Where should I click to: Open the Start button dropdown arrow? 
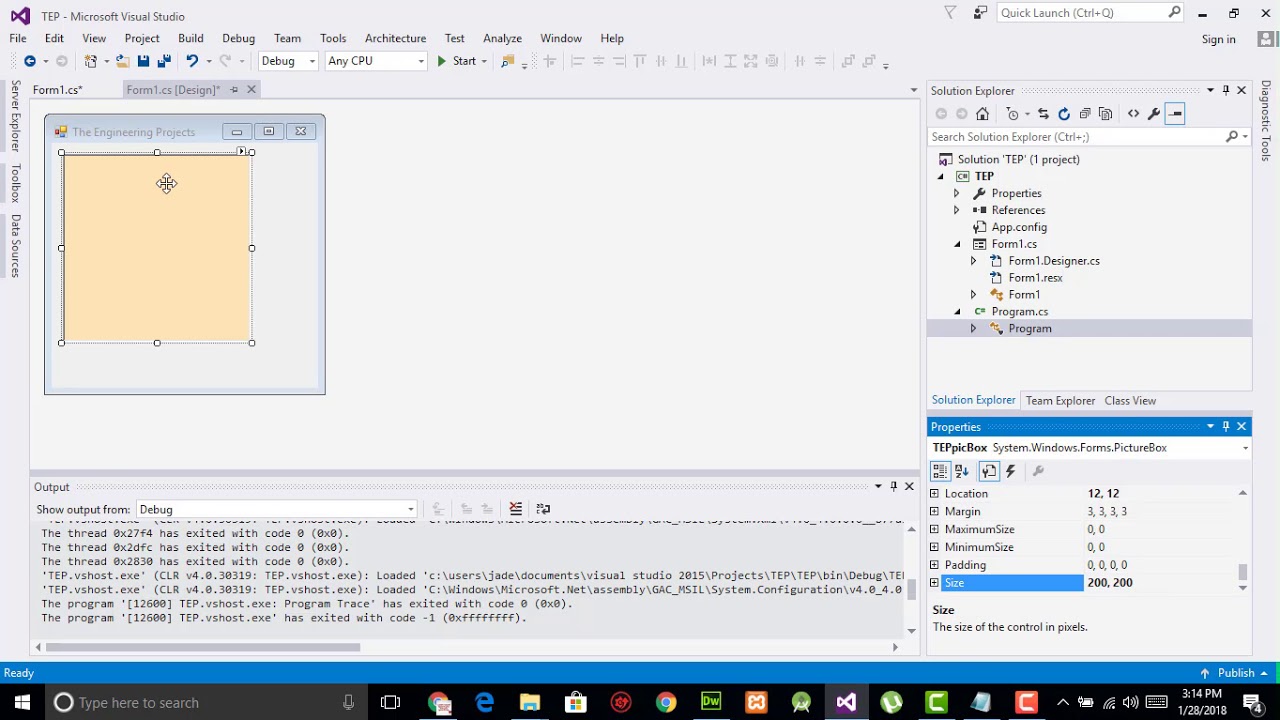click(484, 61)
